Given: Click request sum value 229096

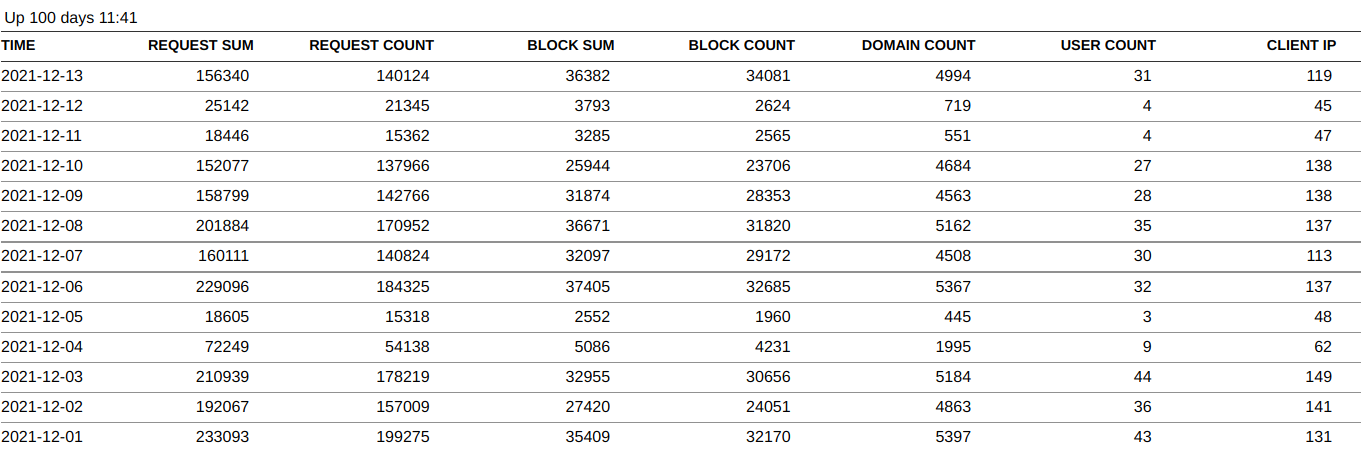Looking at the screenshot, I should (223, 287).
